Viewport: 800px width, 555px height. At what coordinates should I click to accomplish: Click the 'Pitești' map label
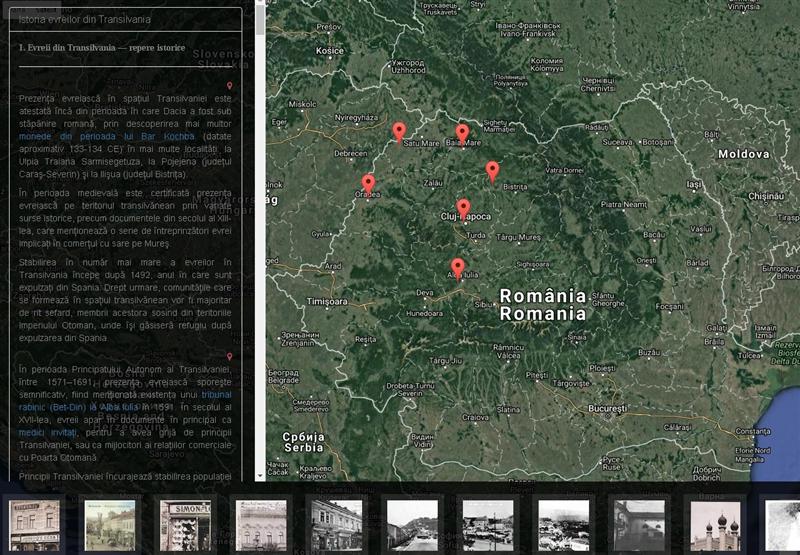click(537, 375)
